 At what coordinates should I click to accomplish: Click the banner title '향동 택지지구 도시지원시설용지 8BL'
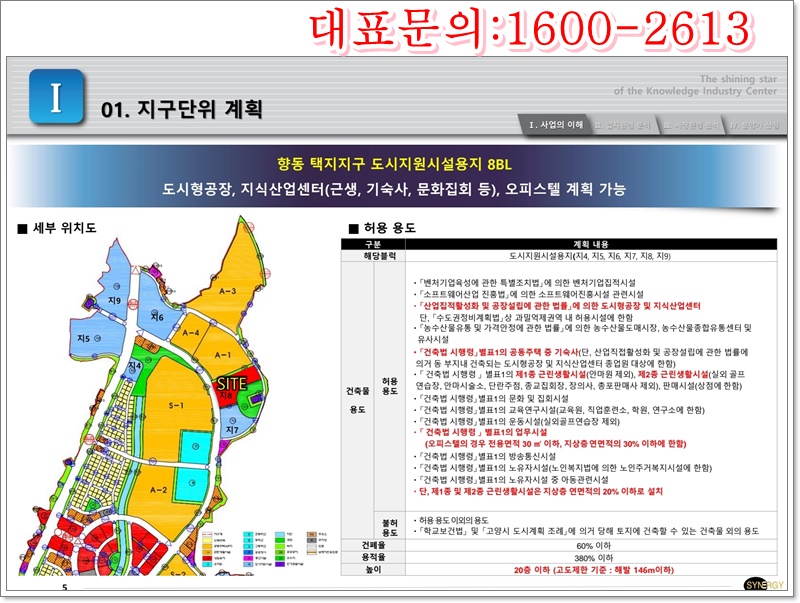pyautogui.click(x=394, y=164)
